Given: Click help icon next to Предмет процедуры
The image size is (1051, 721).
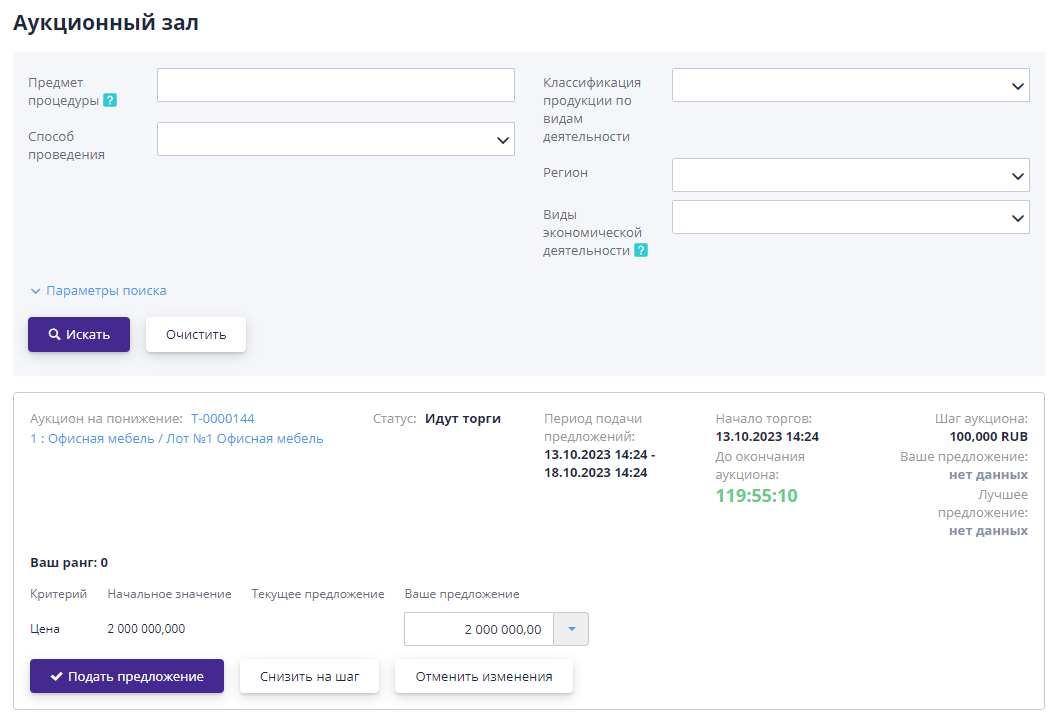Looking at the screenshot, I should 110,100.
